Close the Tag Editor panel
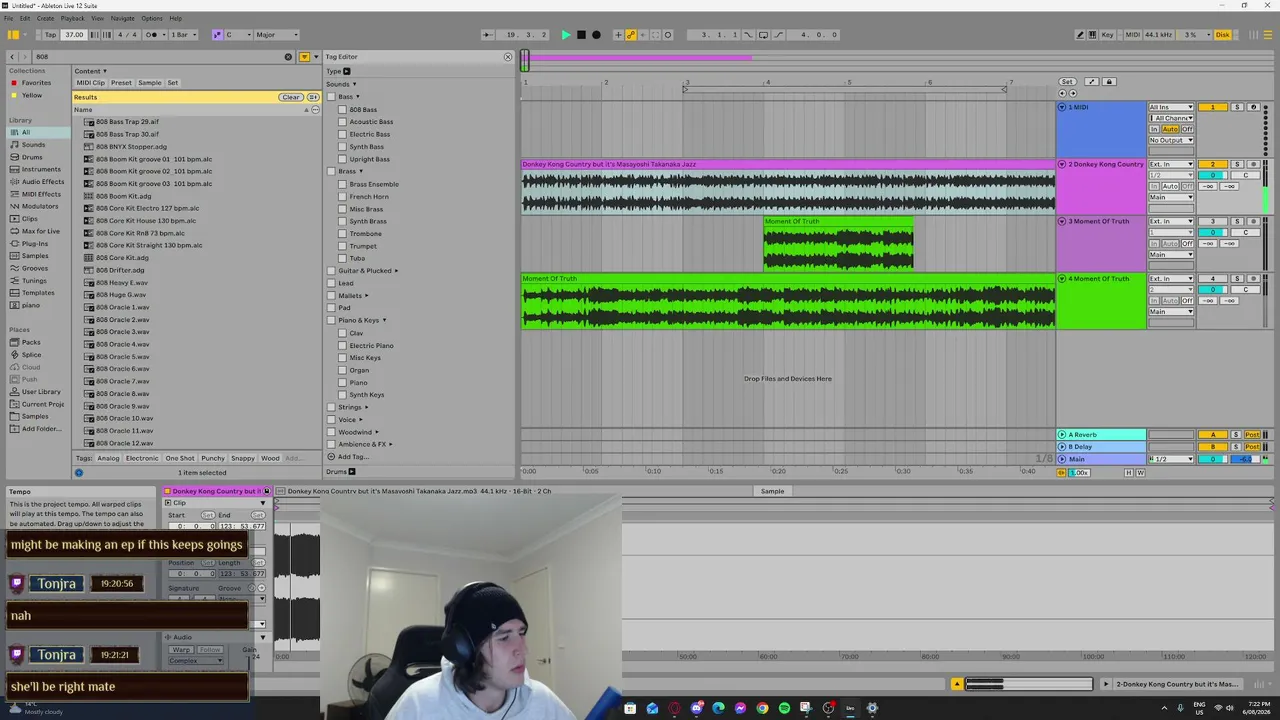The height and width of the screenshot is (720, 1280). 508,57
